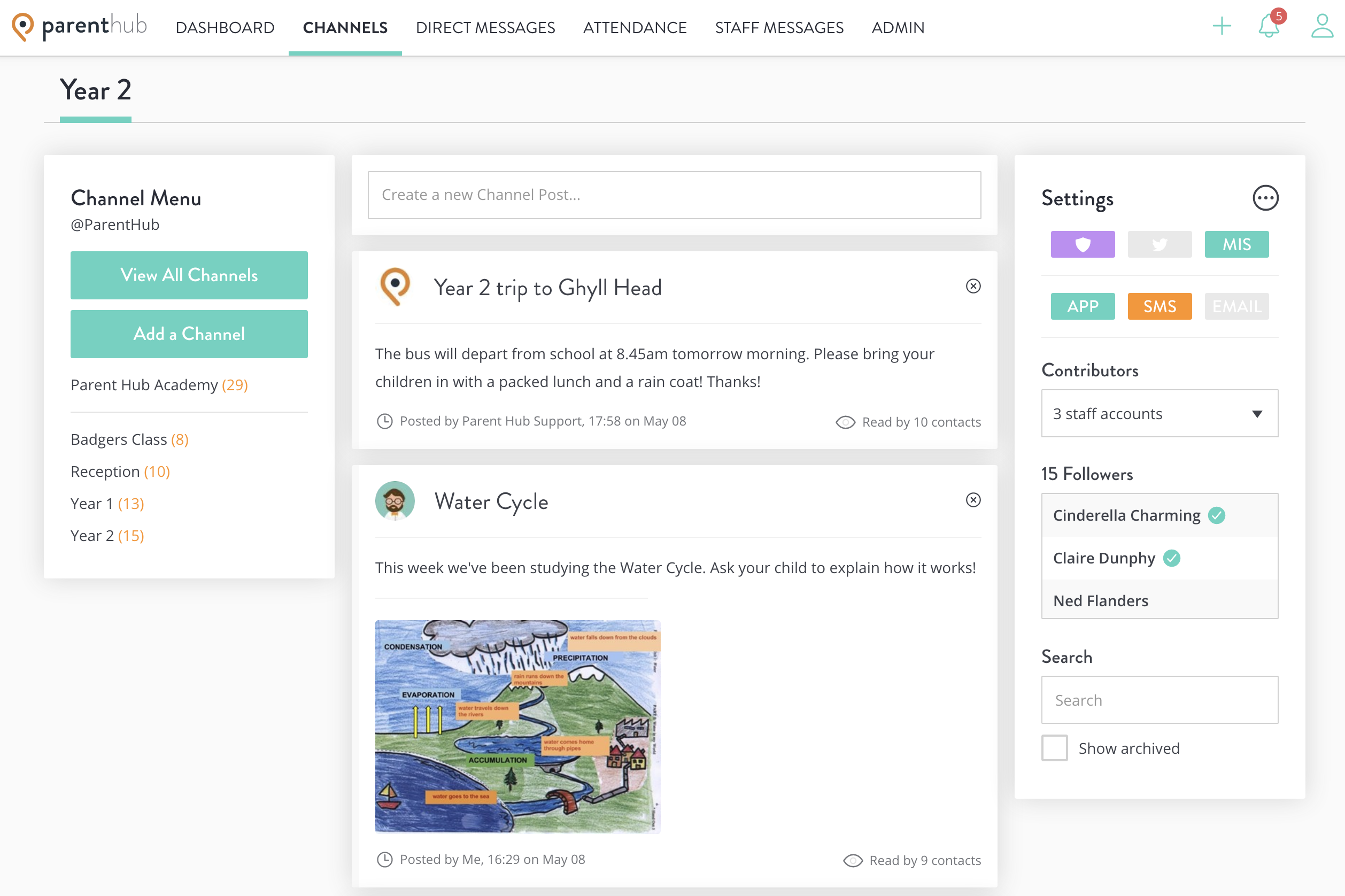Click the @ParentHub handle text

pyautogui.click(x=115, y=225)
